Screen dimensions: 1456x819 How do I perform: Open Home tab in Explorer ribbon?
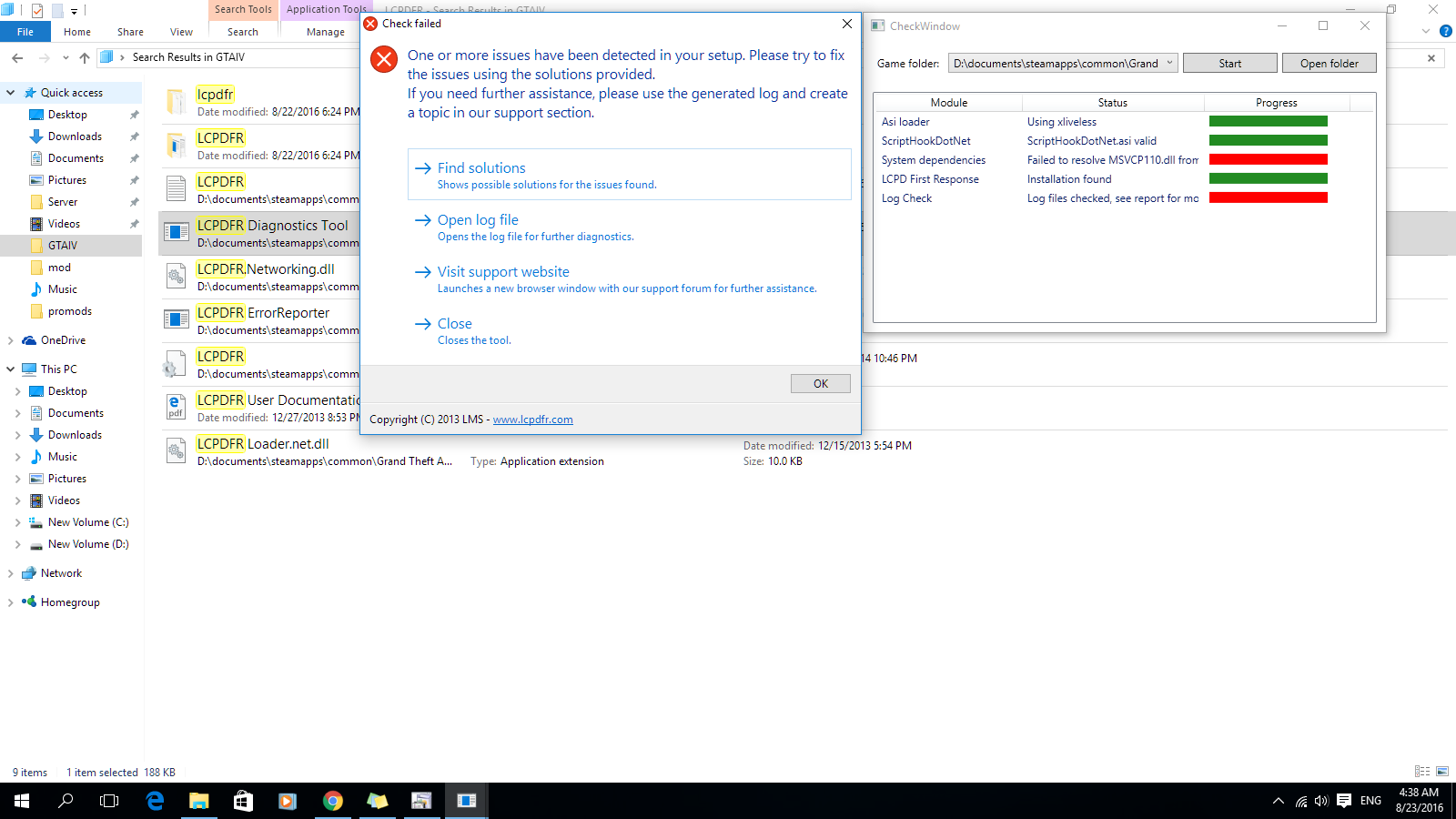(x=77, y=32)
